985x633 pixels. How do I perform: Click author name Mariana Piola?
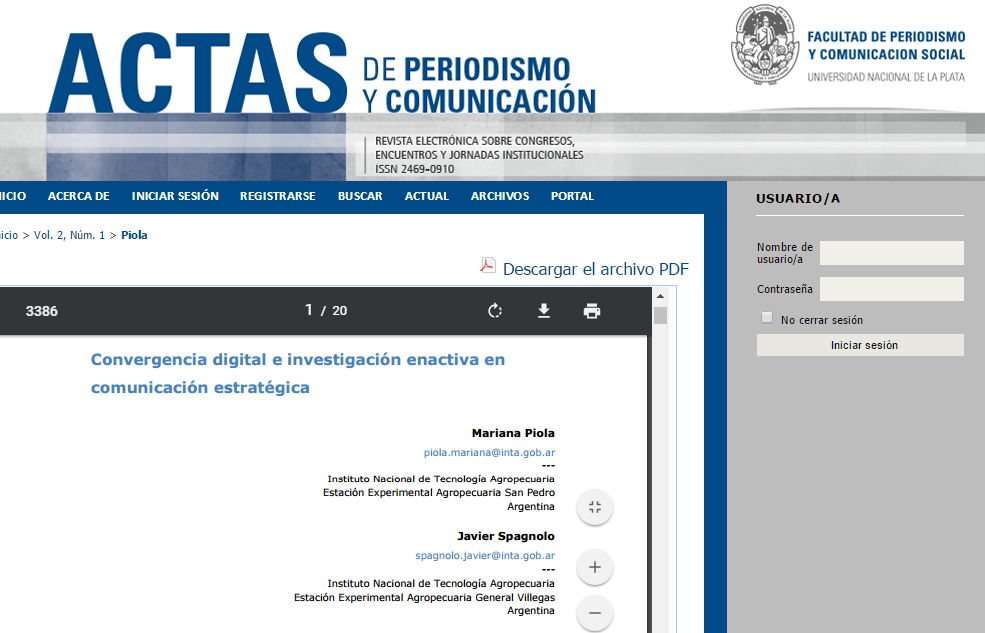[513, 433]
